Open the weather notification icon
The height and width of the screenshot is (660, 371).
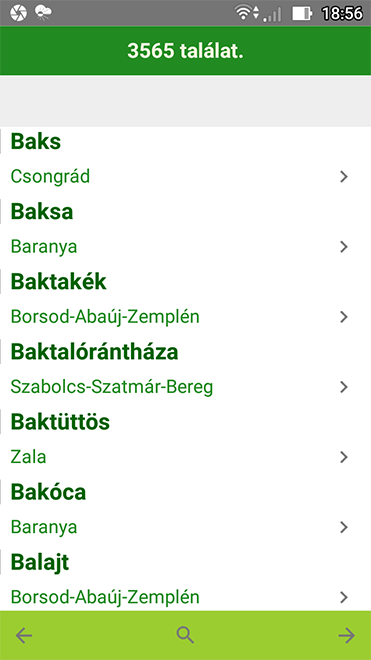[43, 13]
